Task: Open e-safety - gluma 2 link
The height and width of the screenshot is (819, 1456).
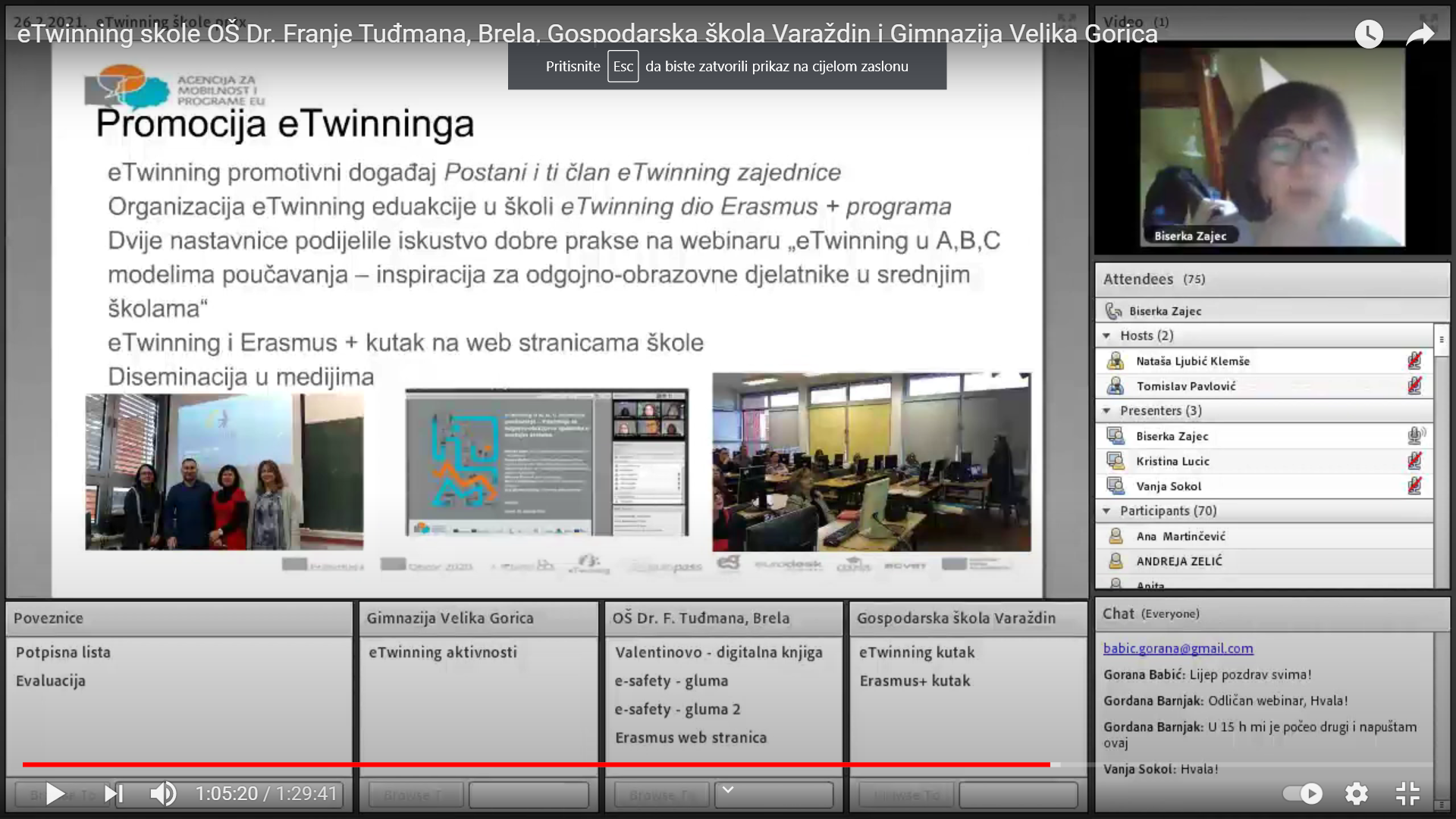Action: coord(677,709)
